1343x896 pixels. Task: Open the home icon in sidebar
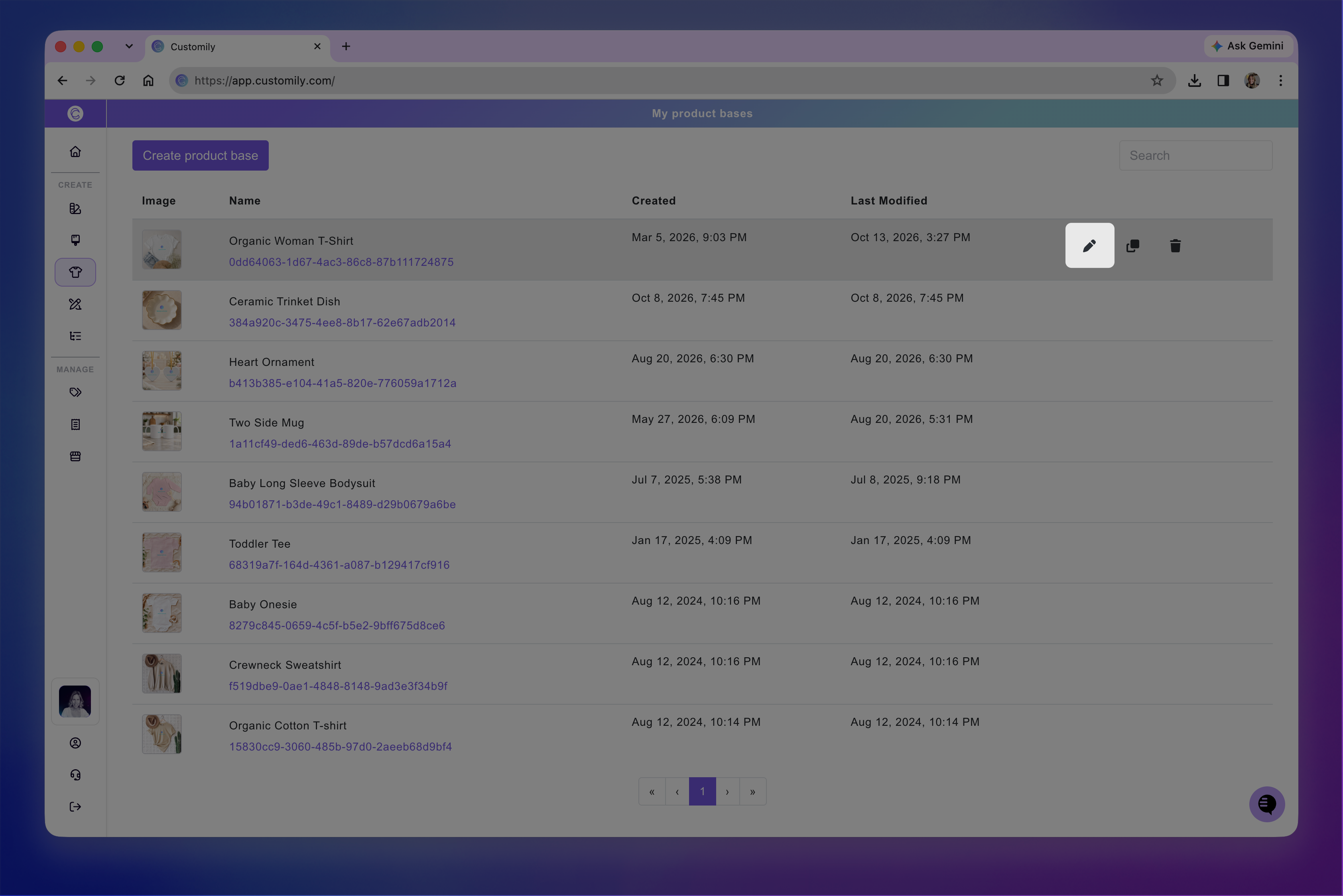[x=75, y=151]
